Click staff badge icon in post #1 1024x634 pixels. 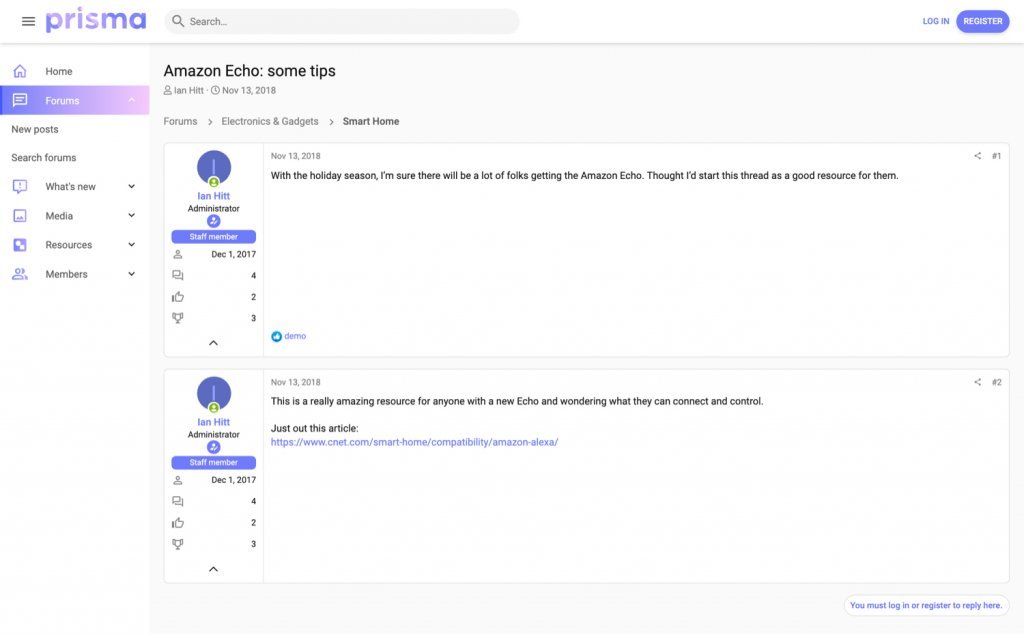[214, 221]
